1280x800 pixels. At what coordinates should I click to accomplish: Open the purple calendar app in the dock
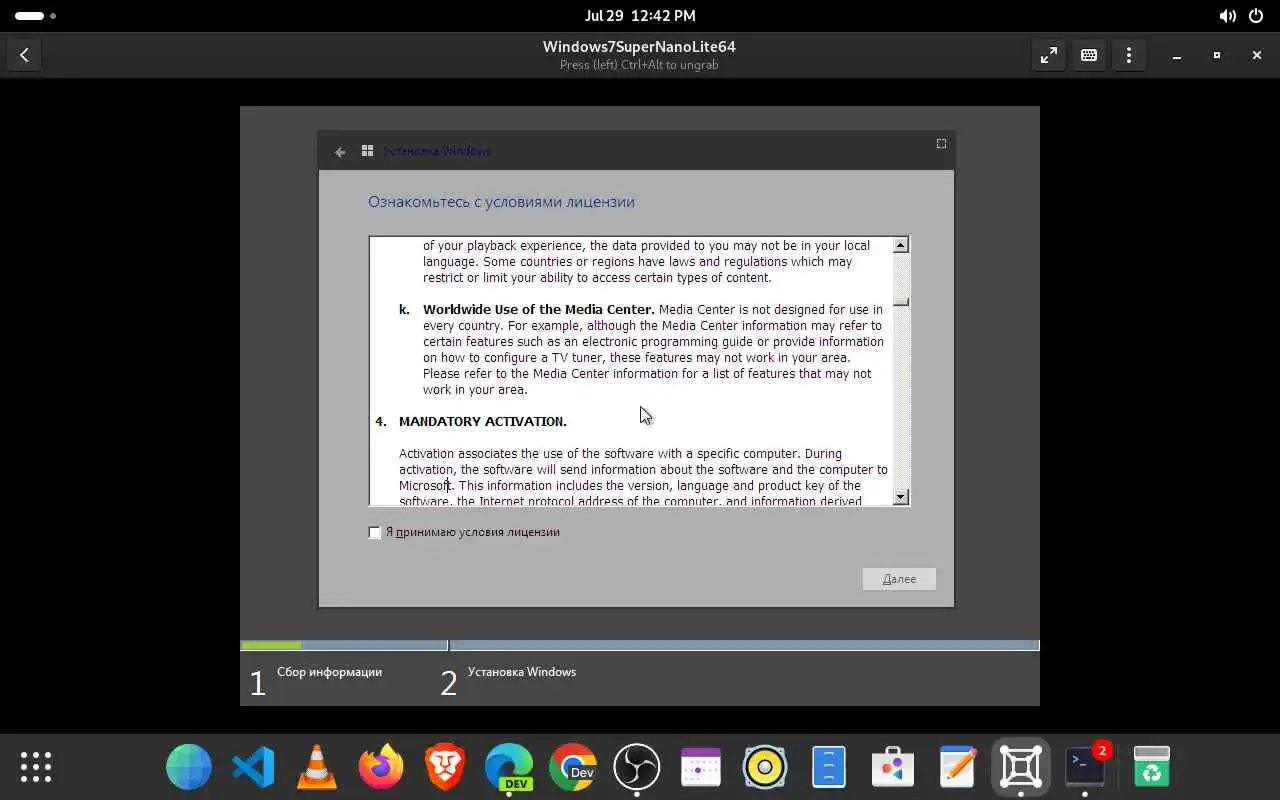701,767
